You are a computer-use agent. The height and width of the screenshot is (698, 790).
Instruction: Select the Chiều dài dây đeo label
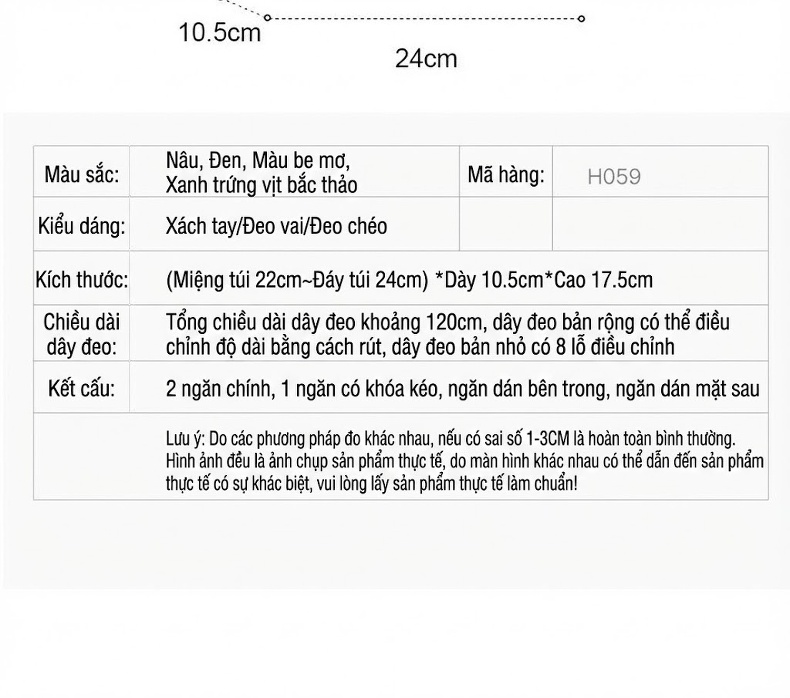click(x=82, y=335)
